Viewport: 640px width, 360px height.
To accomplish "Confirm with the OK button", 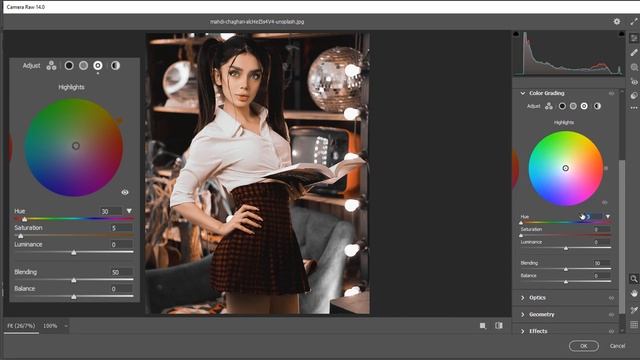I will pos(584,346).
